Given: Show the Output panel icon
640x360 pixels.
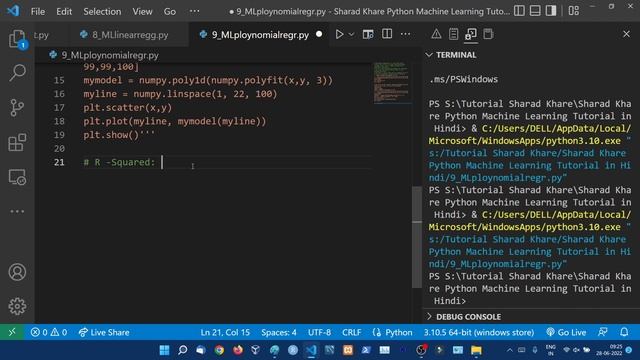Looking at the screenshot, I should coord(453,34).
